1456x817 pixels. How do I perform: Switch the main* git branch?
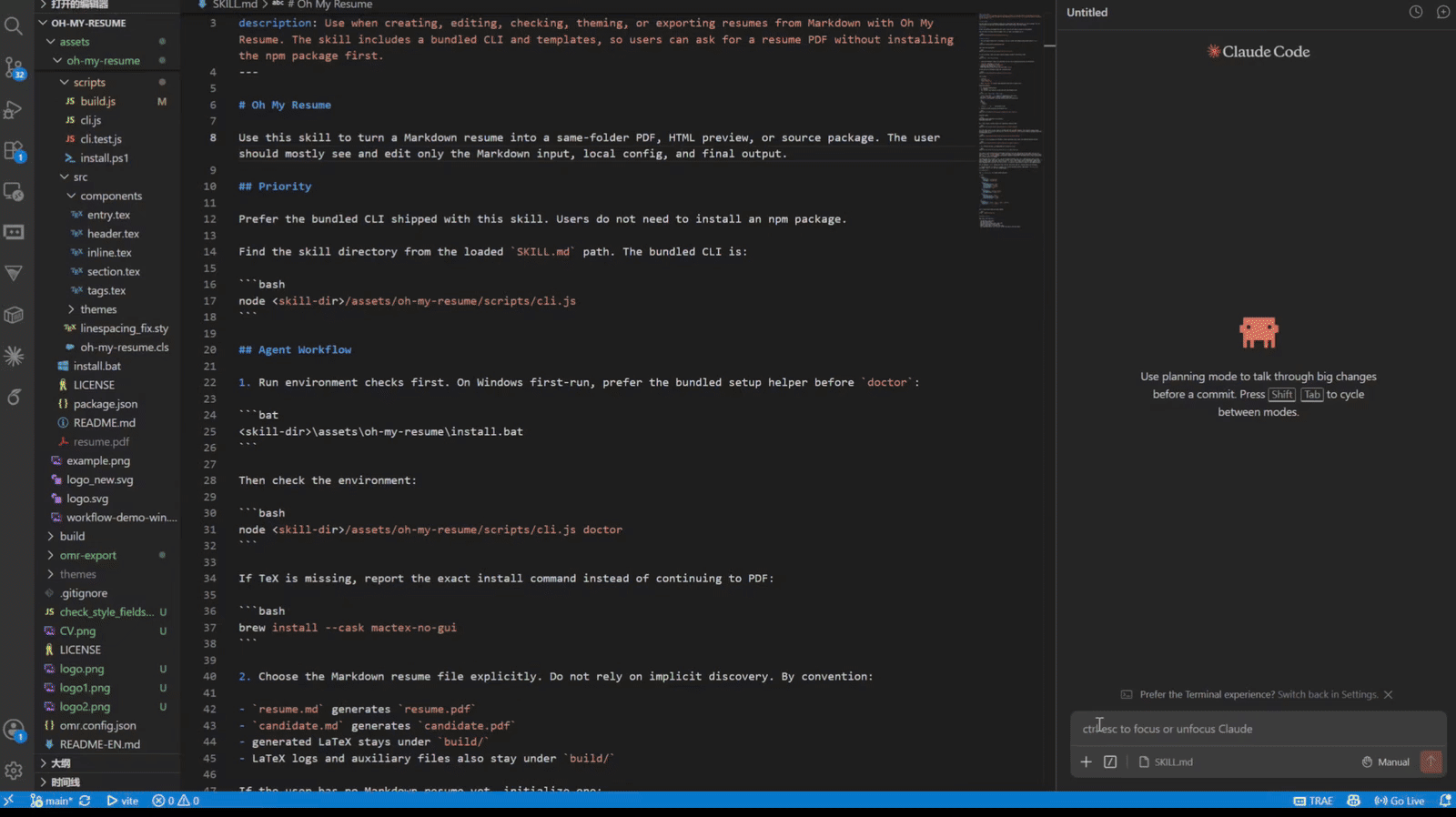[x=52, y=801]
